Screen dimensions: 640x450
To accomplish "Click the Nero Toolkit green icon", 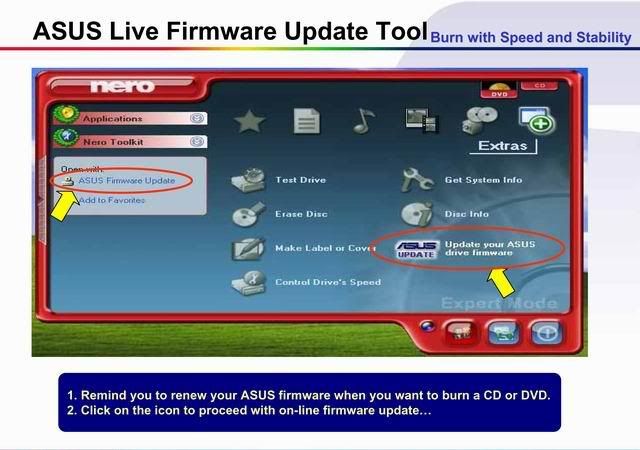I will click(x=66, y=138).
